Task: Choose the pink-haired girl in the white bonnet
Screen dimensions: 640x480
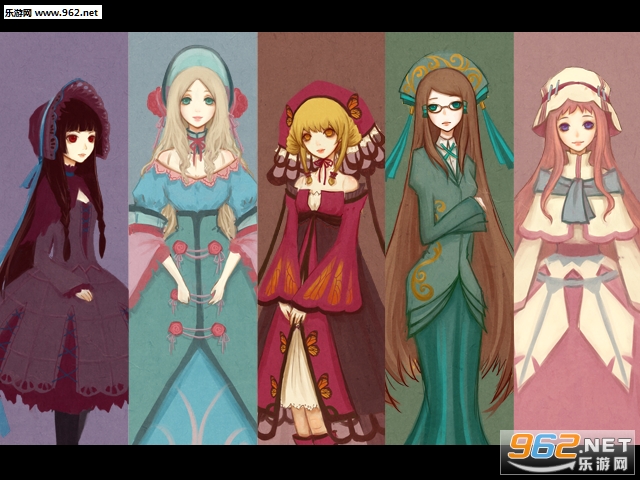Action: tap(575, 250)
